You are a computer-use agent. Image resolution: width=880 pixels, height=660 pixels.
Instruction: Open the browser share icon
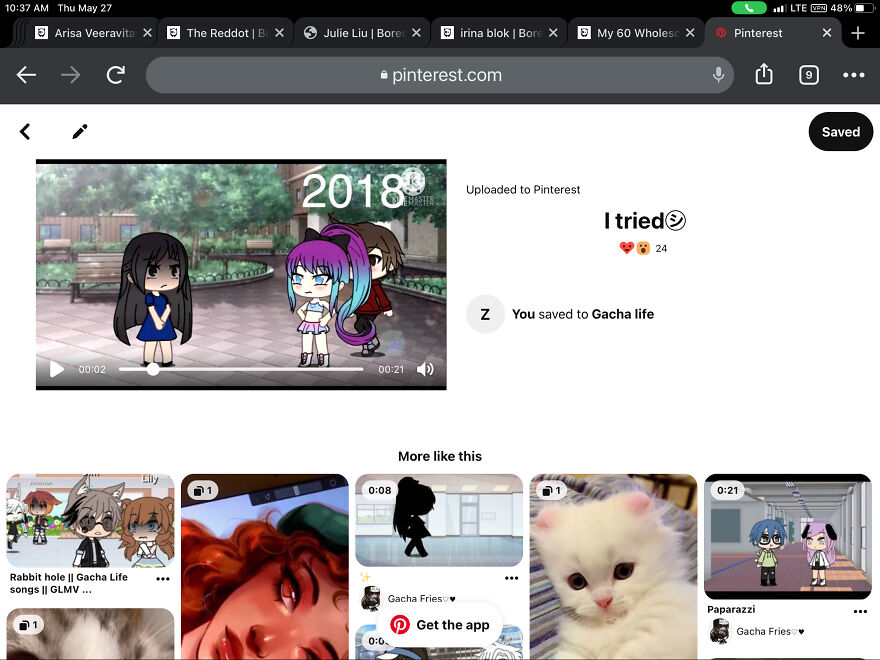764,75
